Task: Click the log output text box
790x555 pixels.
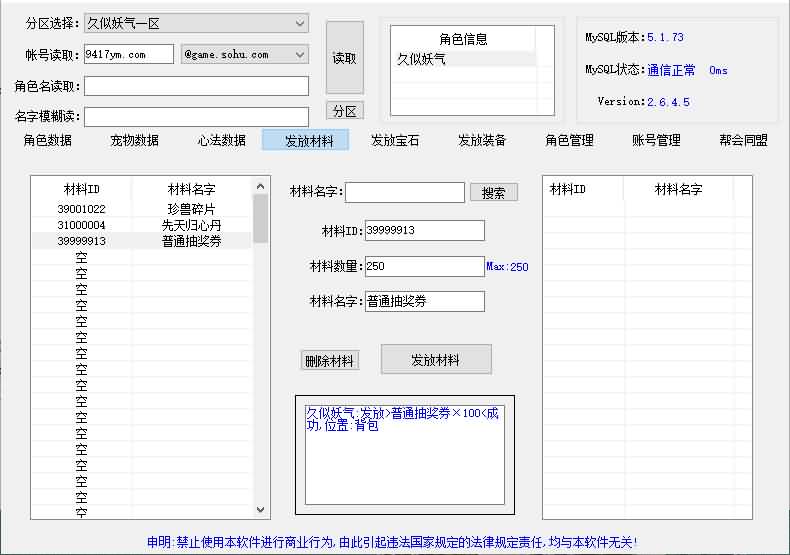Action: [x=405, y=454]
